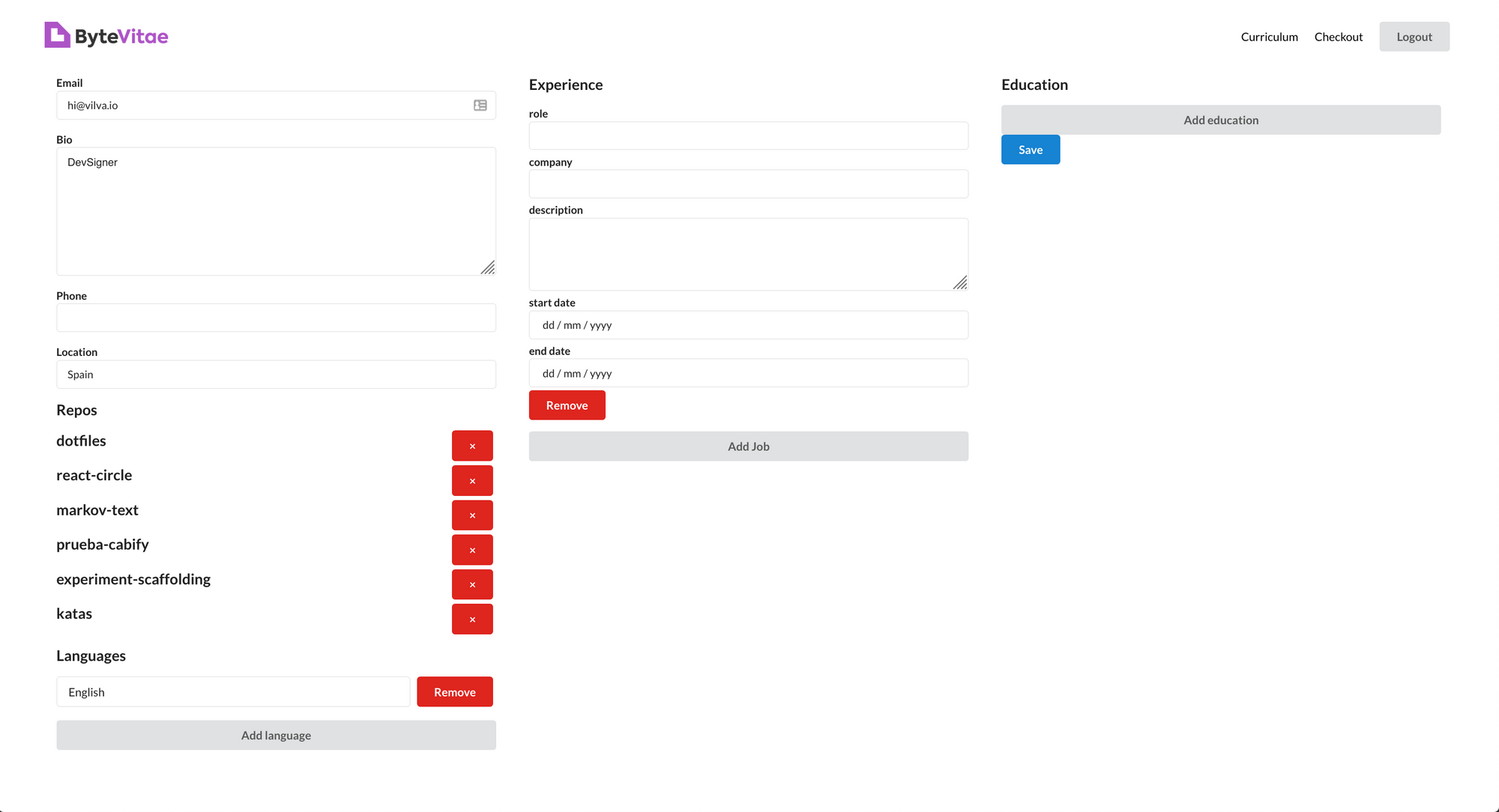Click the dotfiles repo name
1499x812 pixels.
click(81, 440)
